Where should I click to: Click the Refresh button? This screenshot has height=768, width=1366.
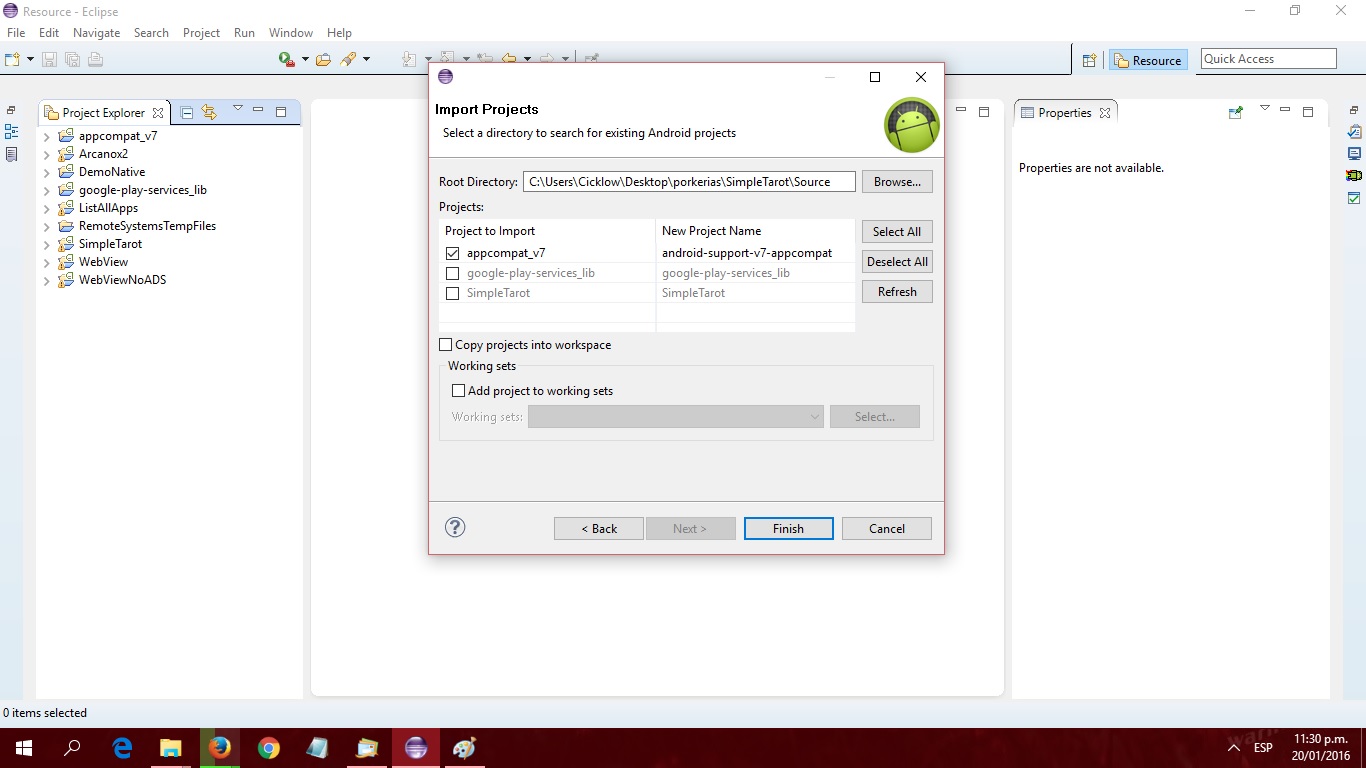(x=897, y=292)
